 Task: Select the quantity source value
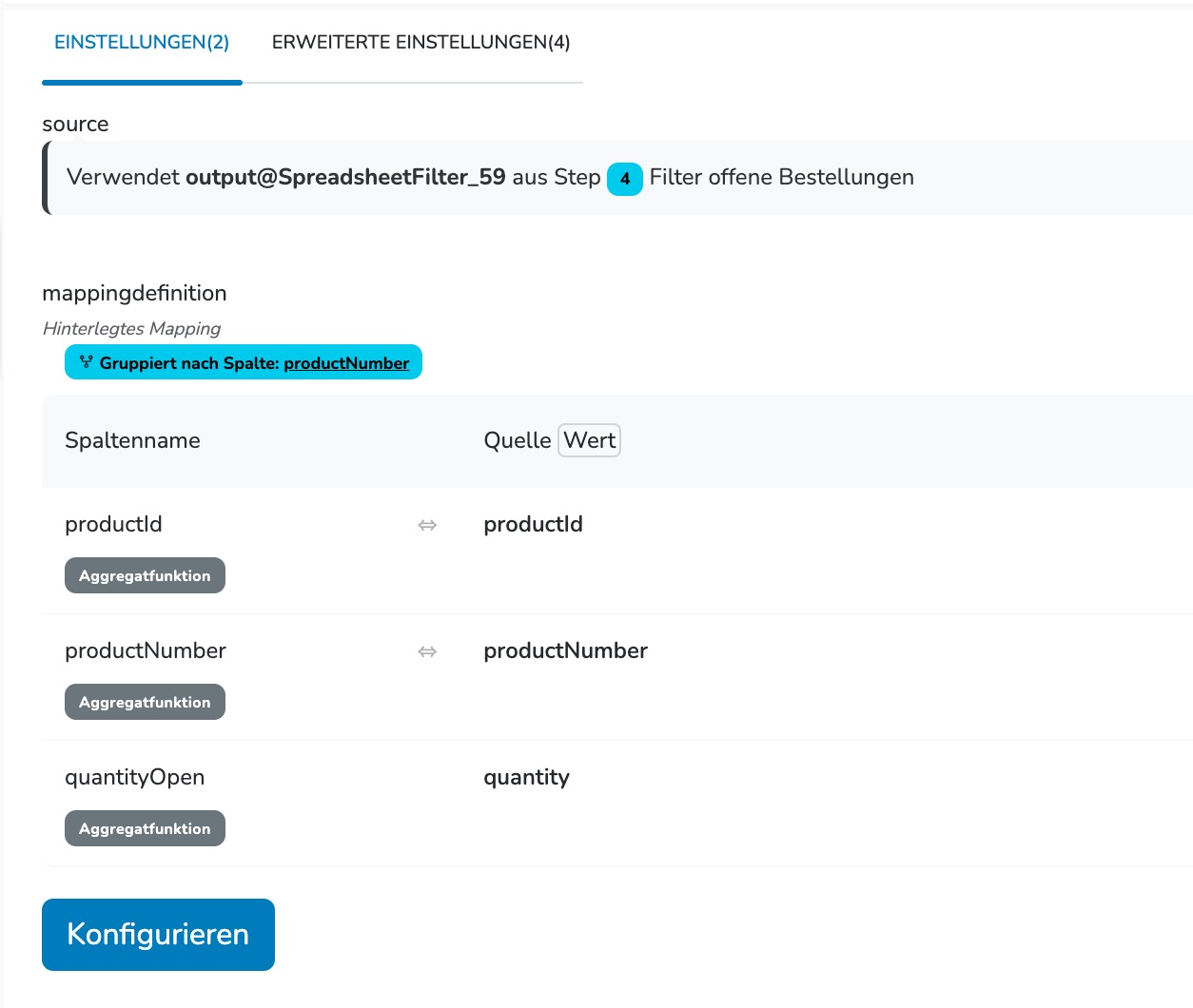coord(526,777)
